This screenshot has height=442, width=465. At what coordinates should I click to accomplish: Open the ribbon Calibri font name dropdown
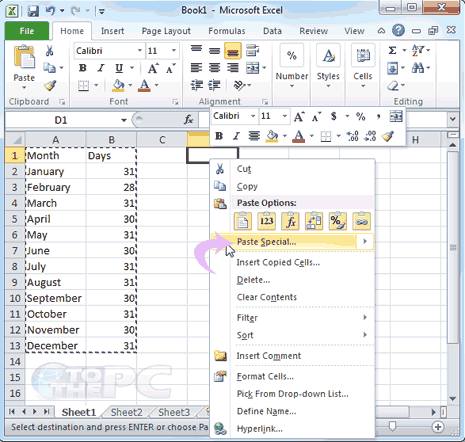[x=140, y=51]
